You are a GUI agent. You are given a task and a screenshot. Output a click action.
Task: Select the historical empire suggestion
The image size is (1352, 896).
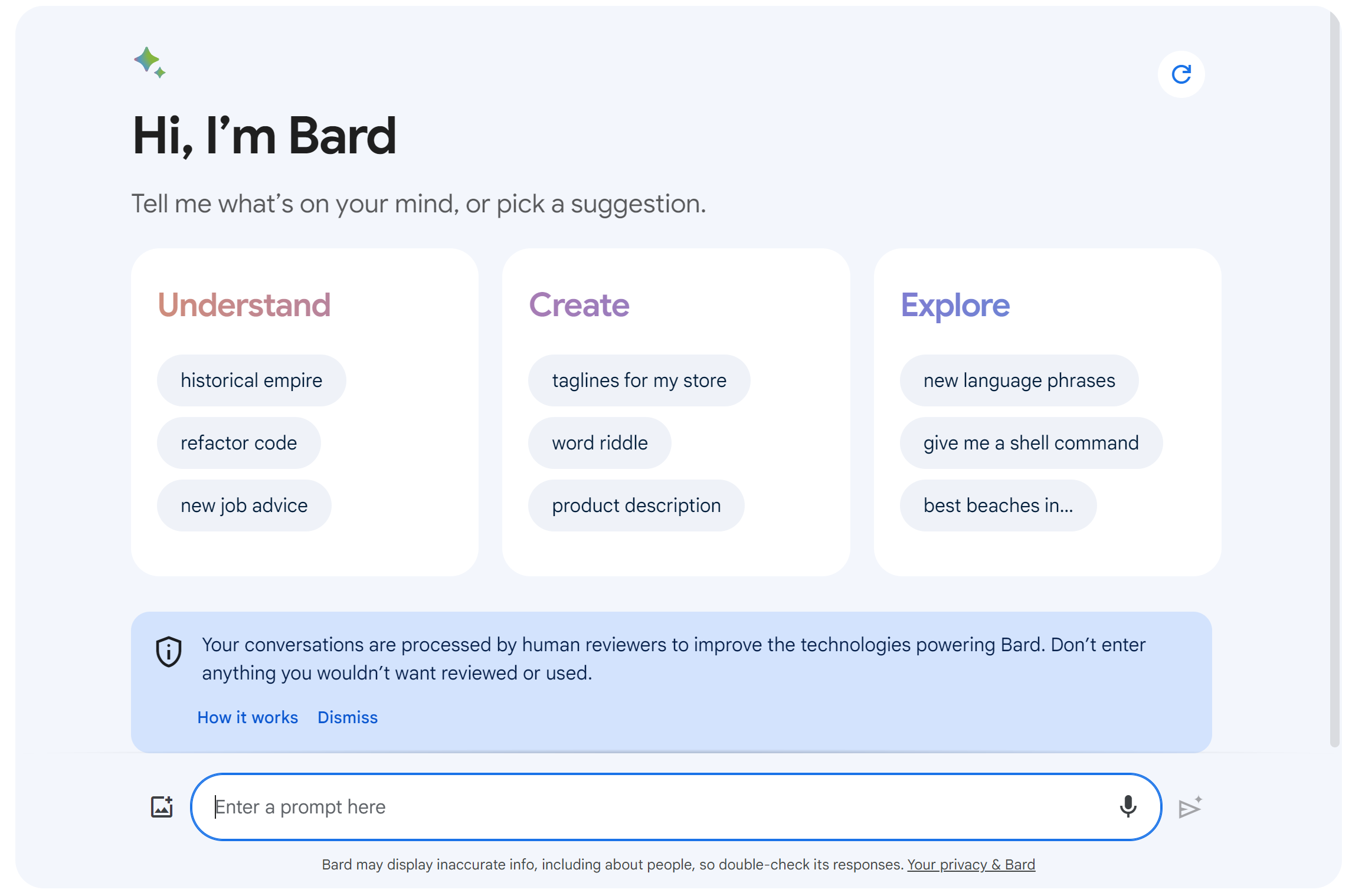click(251, 380)
